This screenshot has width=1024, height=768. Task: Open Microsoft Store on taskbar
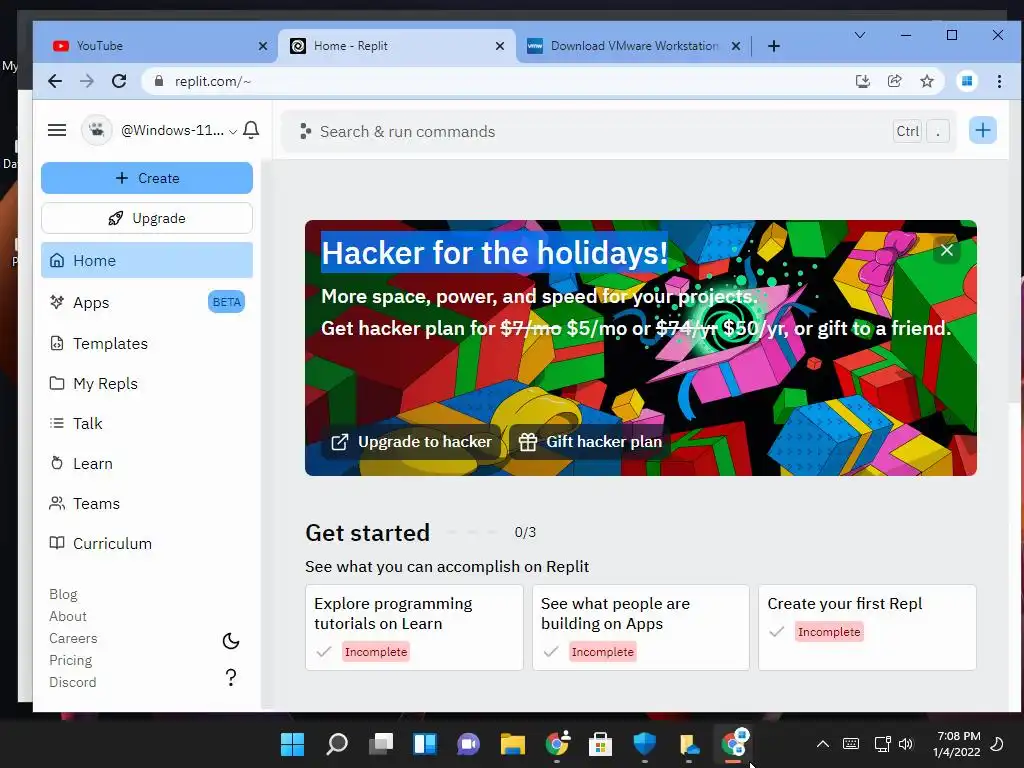coord(600,744)
